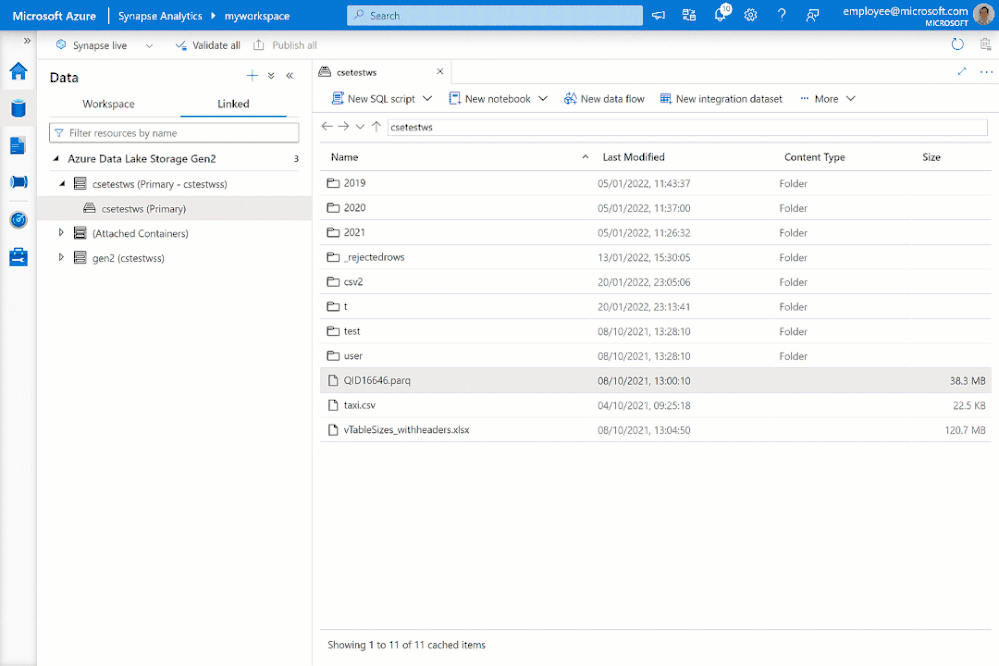The height and width of the screenshot is (666, 999).
Task: Click Validate all button
Action: click(x=208, y=45)
